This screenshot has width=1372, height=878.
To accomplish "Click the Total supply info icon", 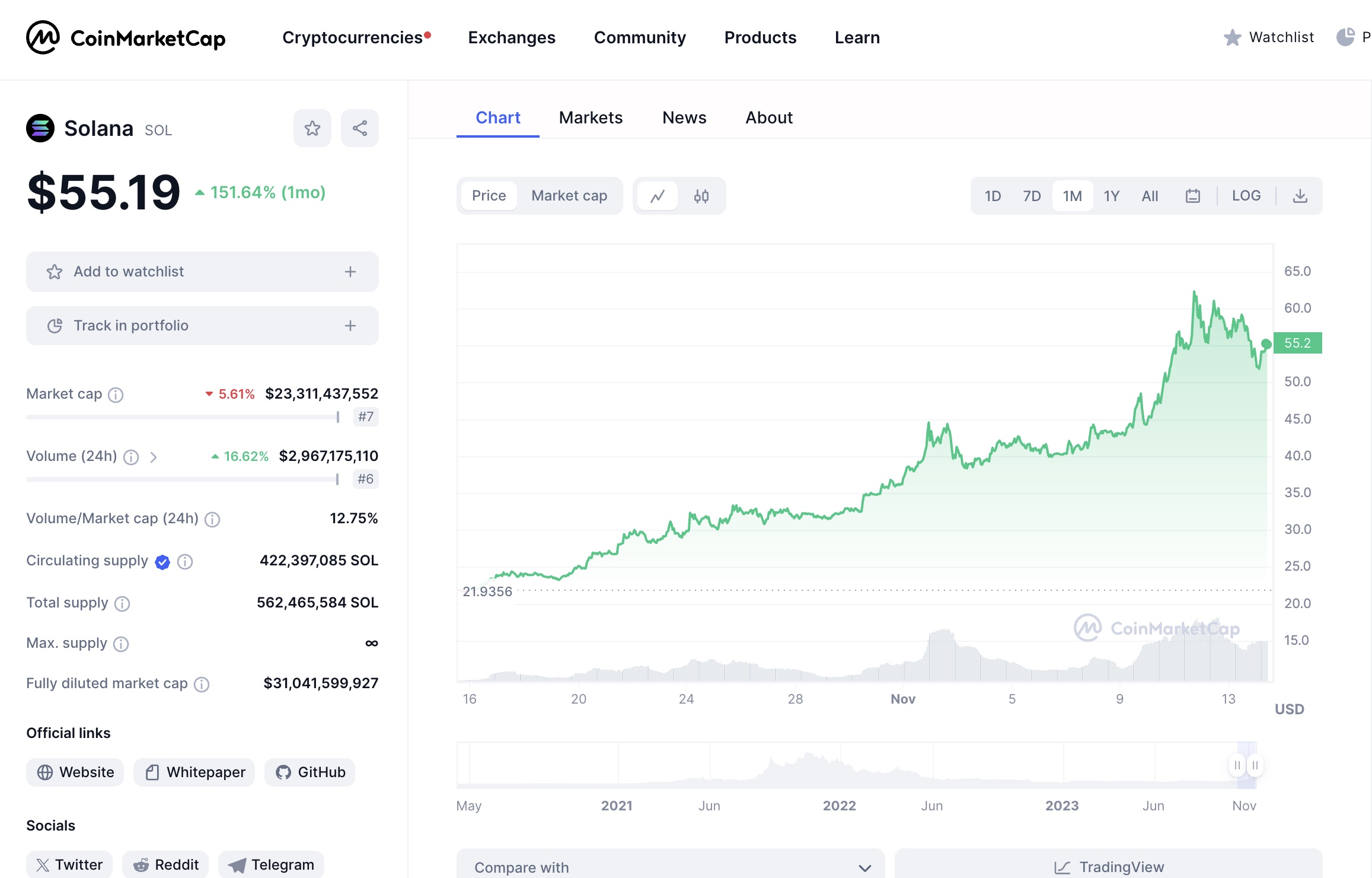I will (122, 603).
